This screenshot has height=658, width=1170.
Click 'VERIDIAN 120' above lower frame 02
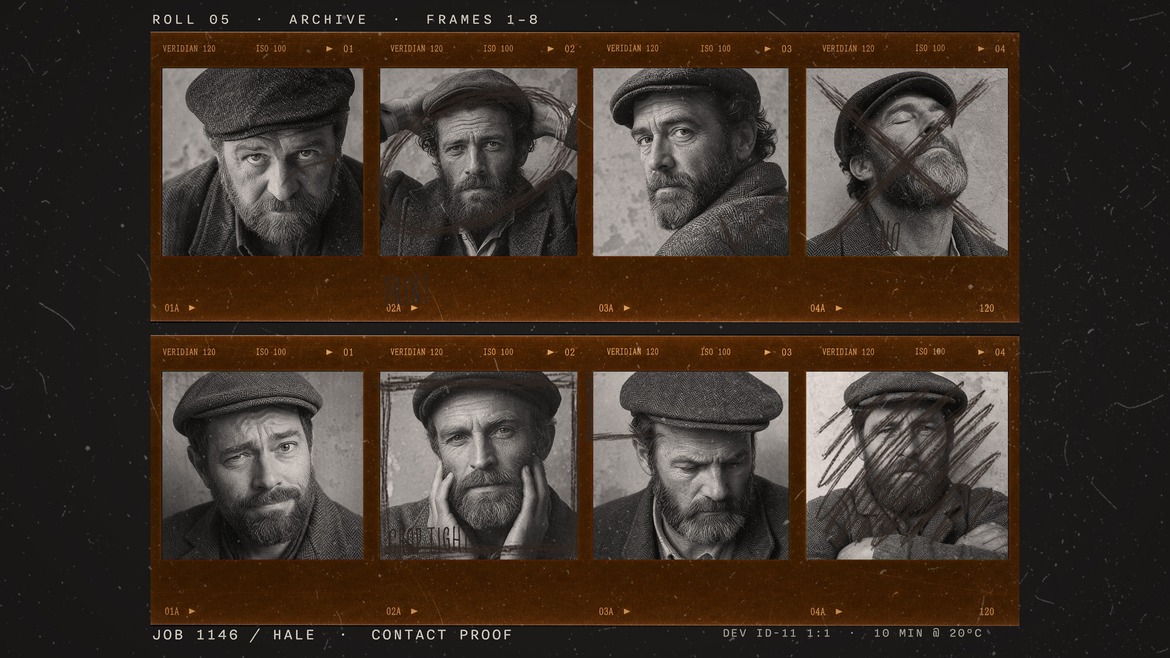416,352
